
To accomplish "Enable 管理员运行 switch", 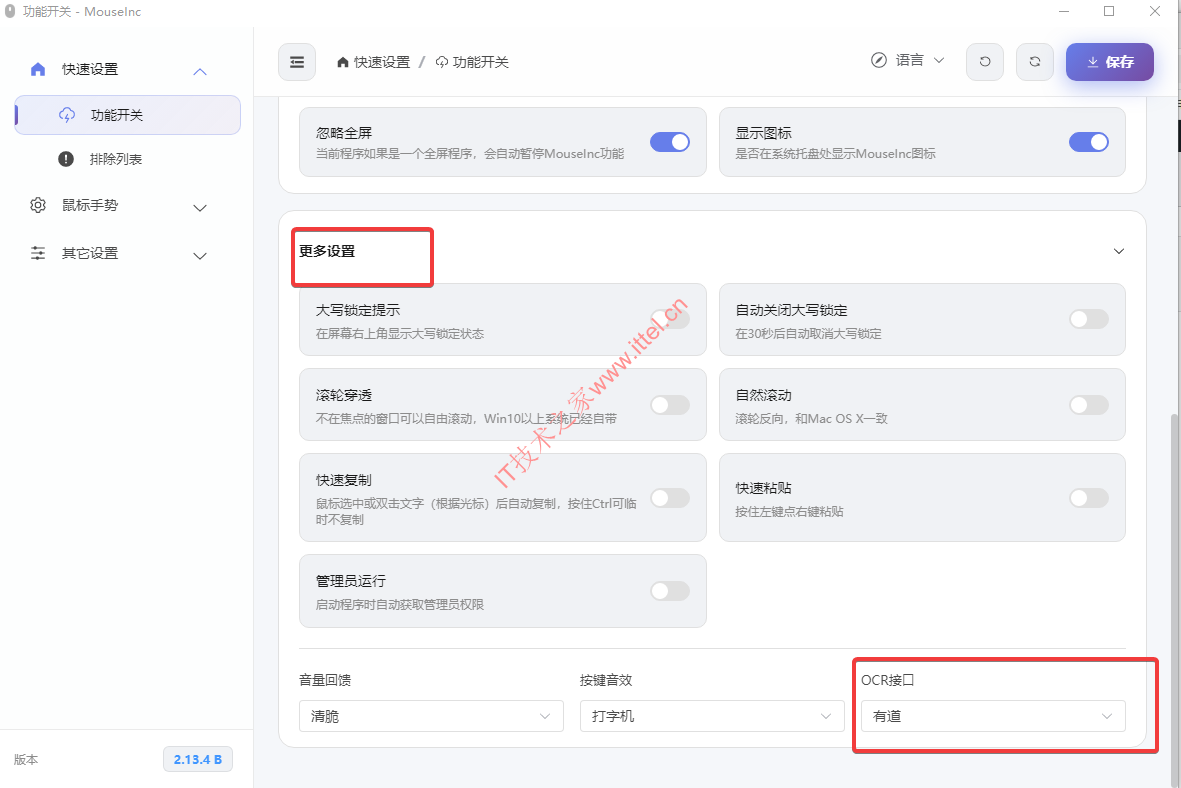I will 670,591.
